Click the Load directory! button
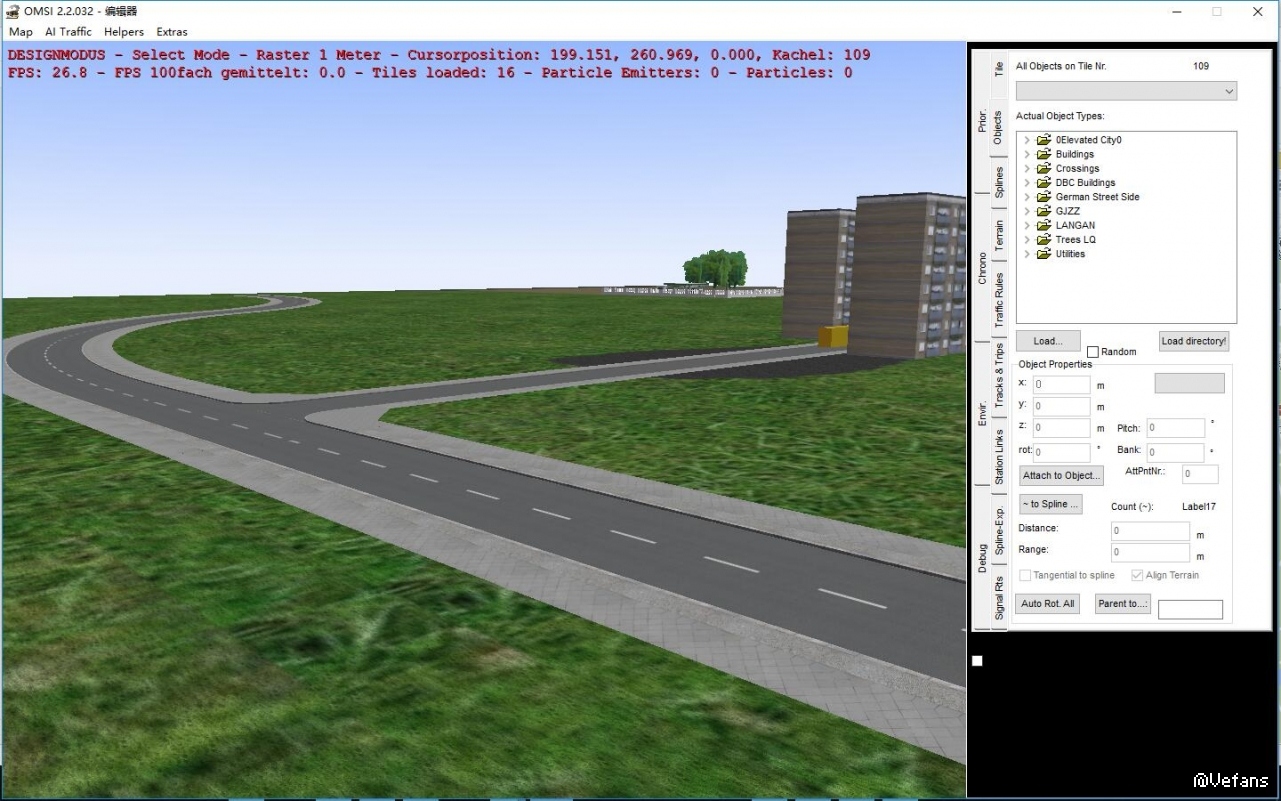This screenshot has height=801, width=1281. 1194,341
